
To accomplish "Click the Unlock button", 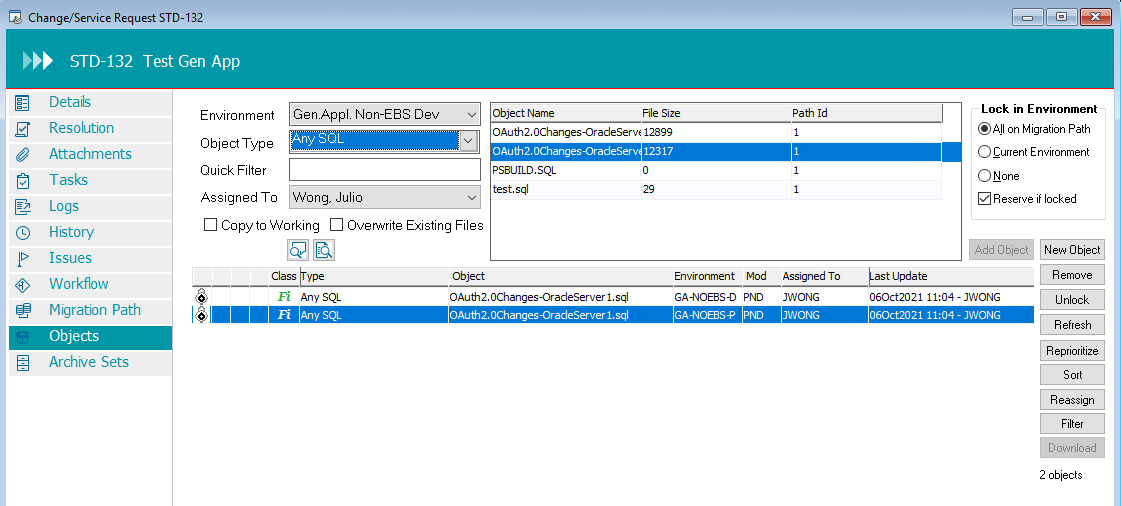I will (1072, 300).
